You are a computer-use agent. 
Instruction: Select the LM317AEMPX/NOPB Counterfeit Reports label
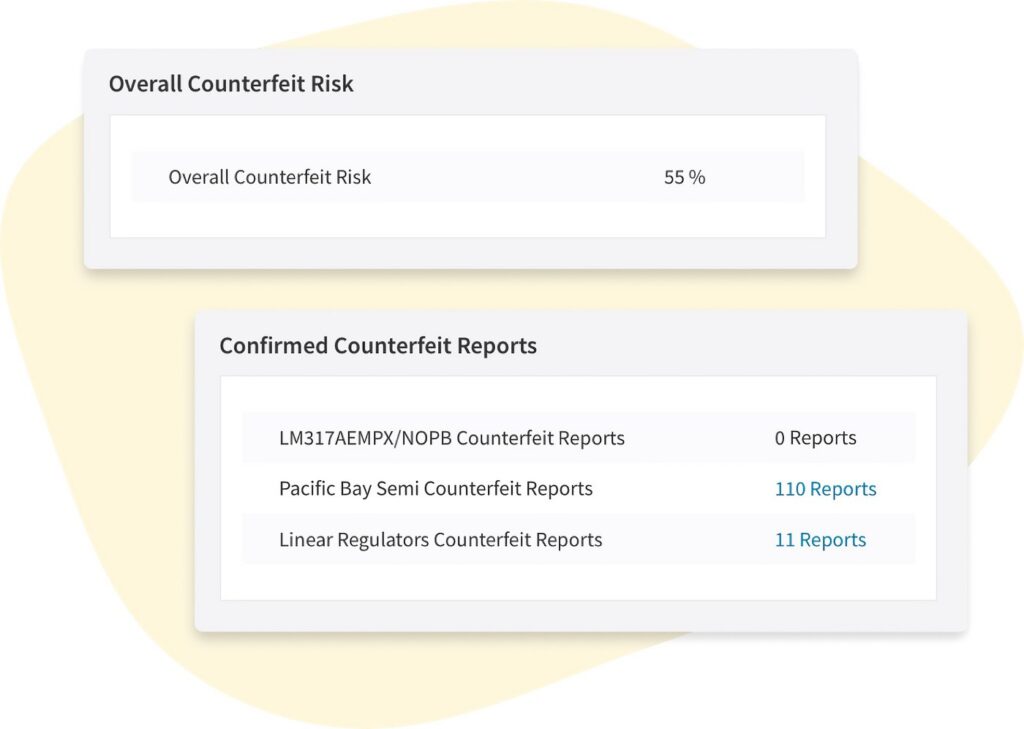[x=452, y=438]
